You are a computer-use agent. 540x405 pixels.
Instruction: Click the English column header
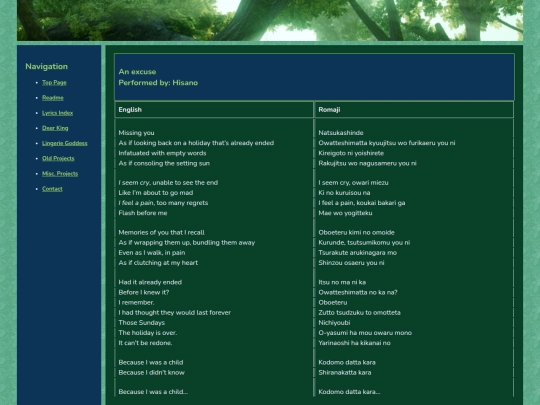(x=130, y=110)
